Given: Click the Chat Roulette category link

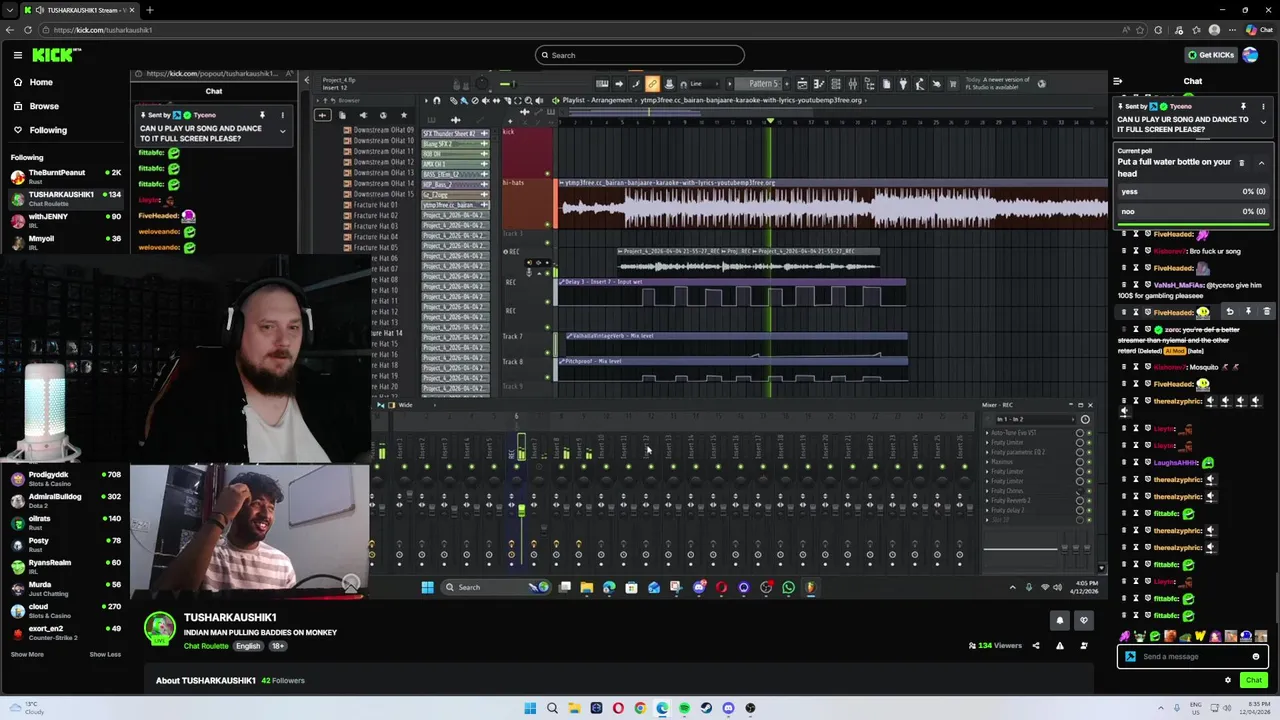Looking at the screenshot, I should pyautogui.click(x=206, y=646).
